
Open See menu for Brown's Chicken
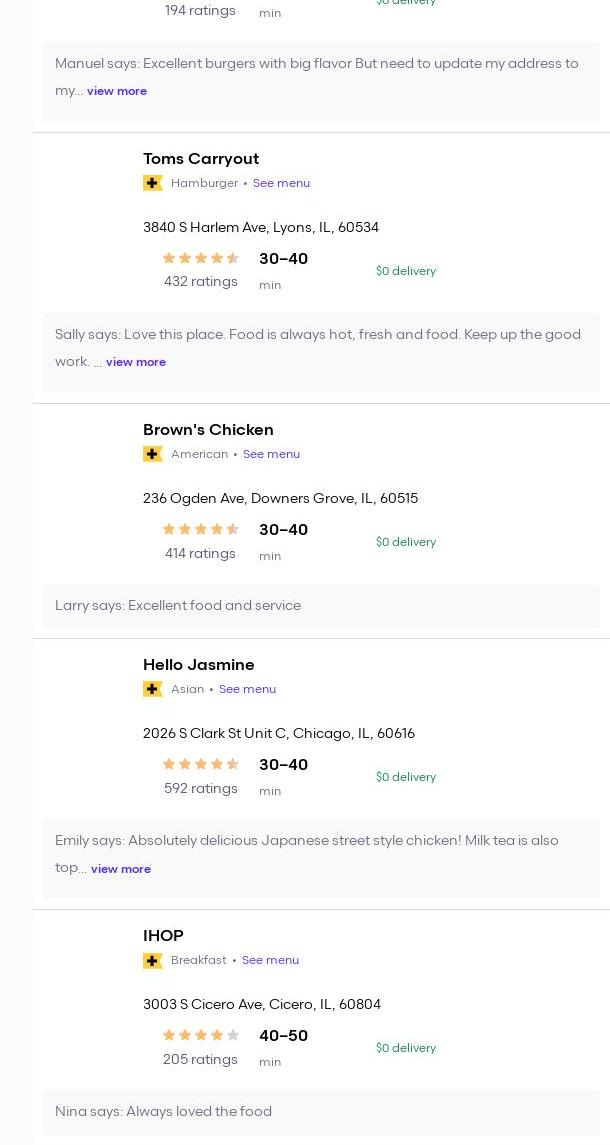(271, 454)
